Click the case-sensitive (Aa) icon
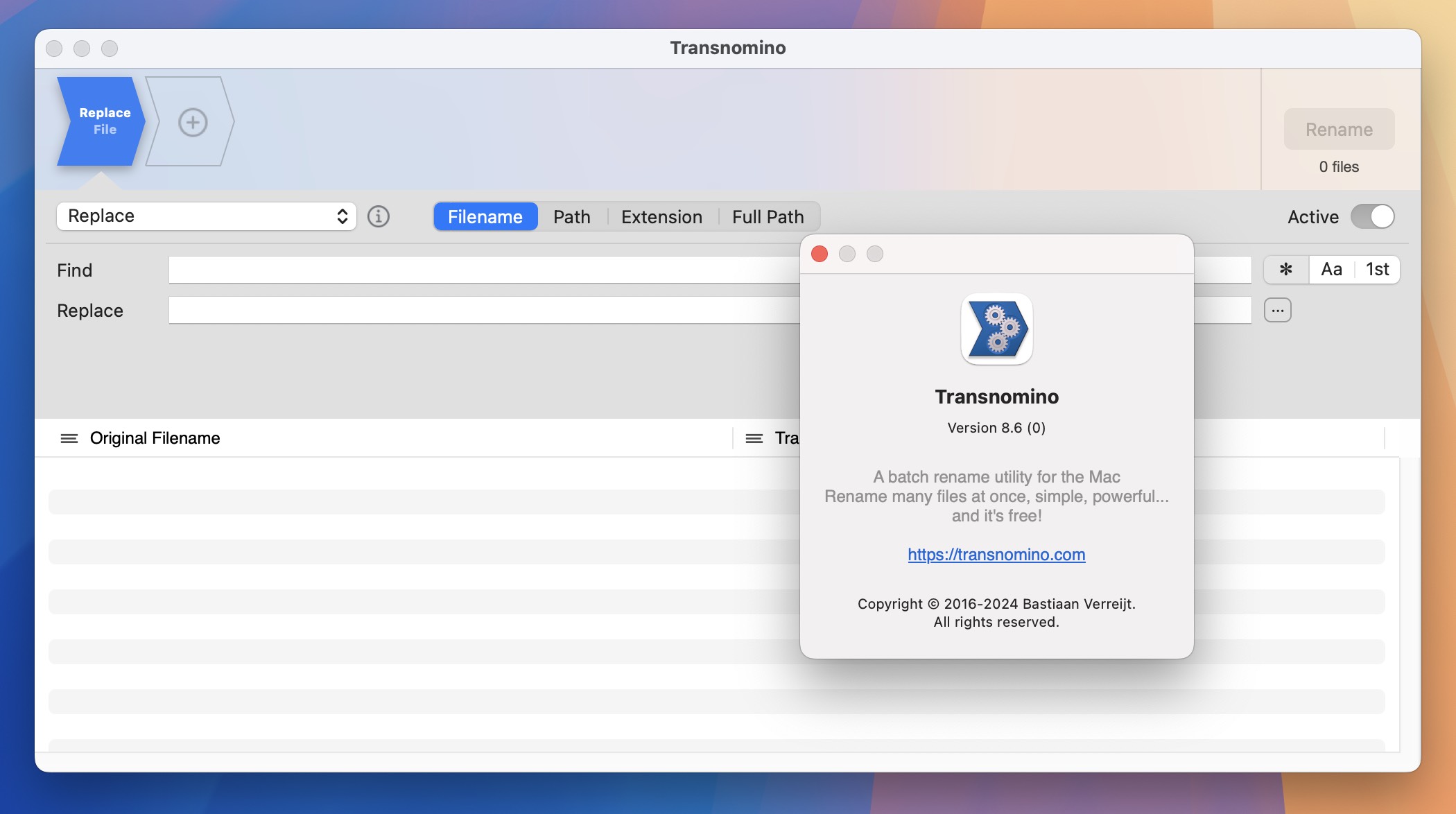This screenshot has height=814, width=1456. click(x=1330, y=268)
